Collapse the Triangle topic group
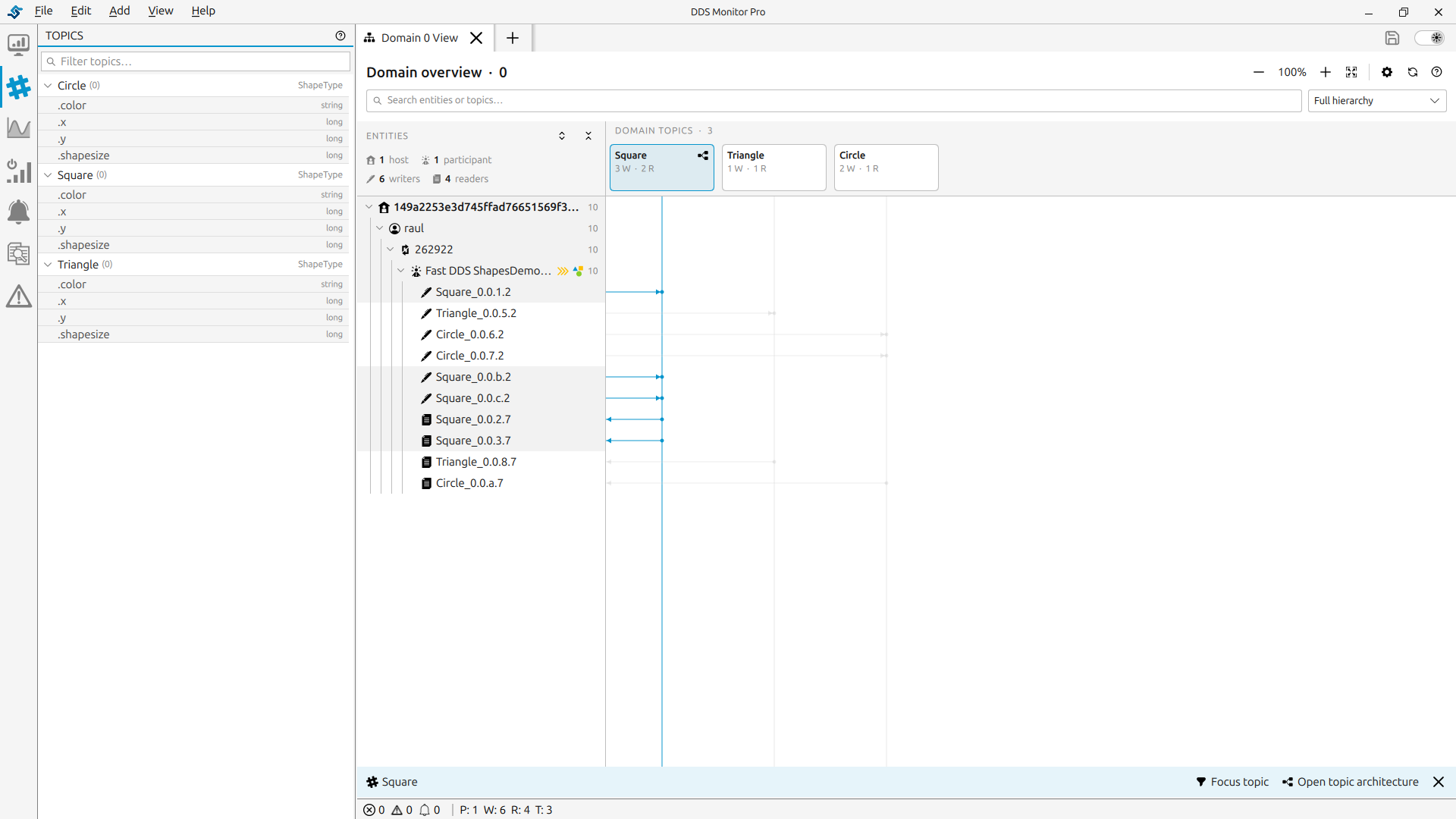The image size is (1456, 819). (x=48, y=265)
